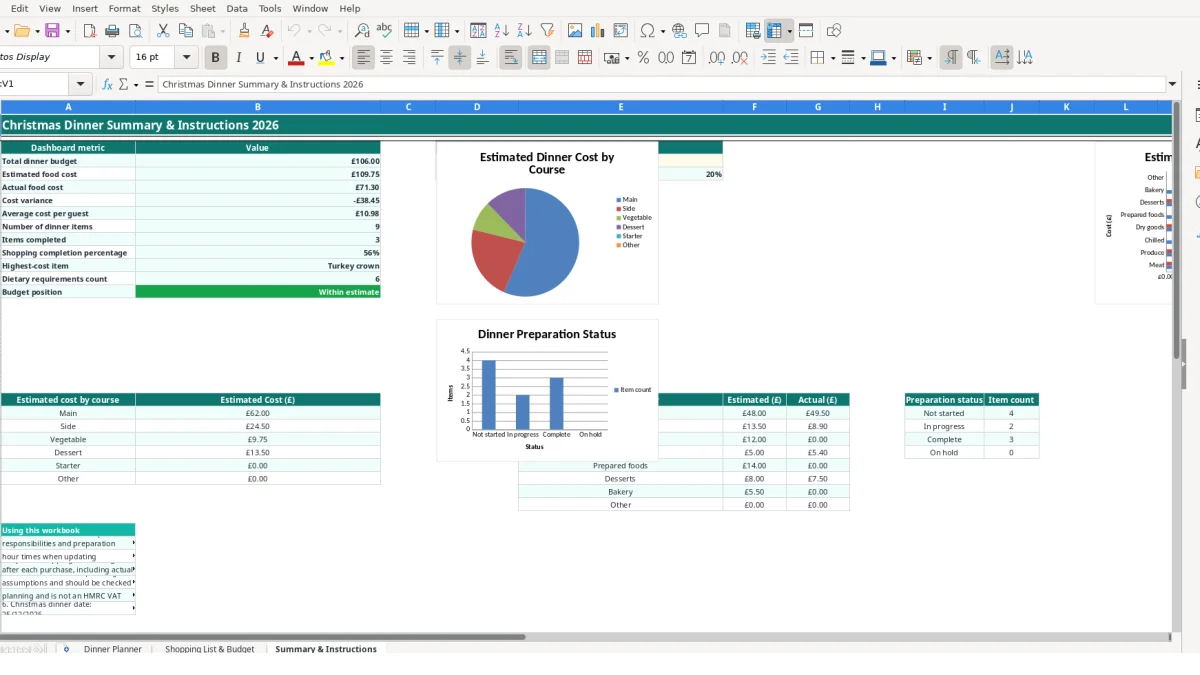This screenshot has height=675, width=1200.
Task: Select column E header
Action: click(621, 107)
